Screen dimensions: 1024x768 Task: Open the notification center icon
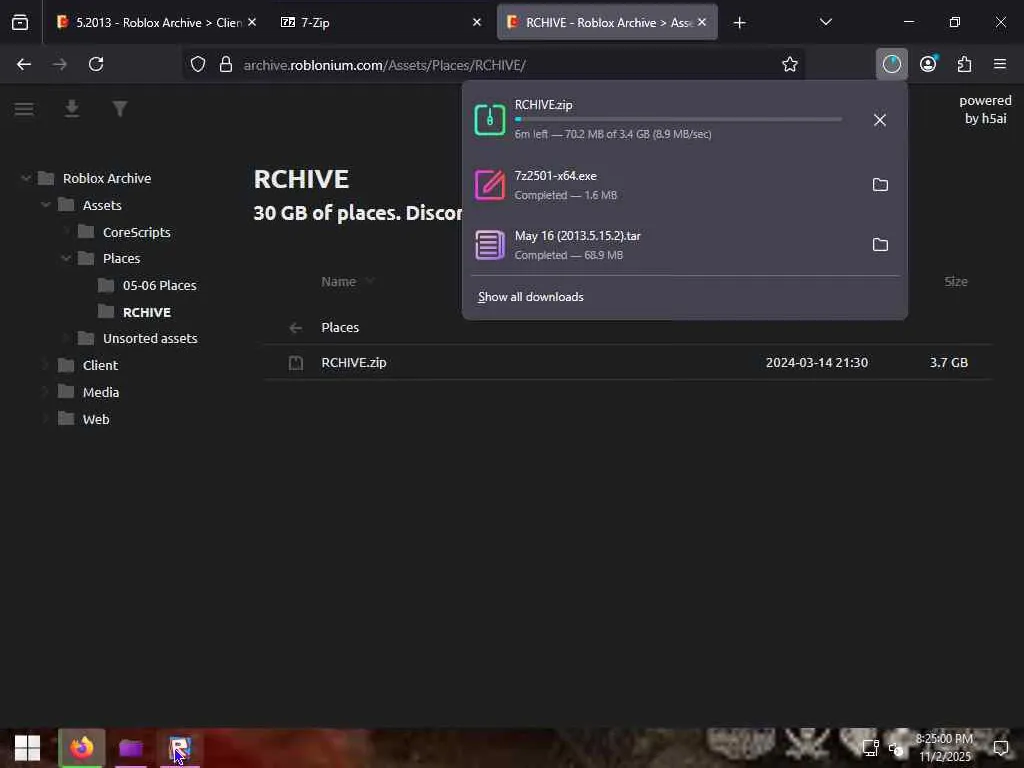pos(1000,748)
